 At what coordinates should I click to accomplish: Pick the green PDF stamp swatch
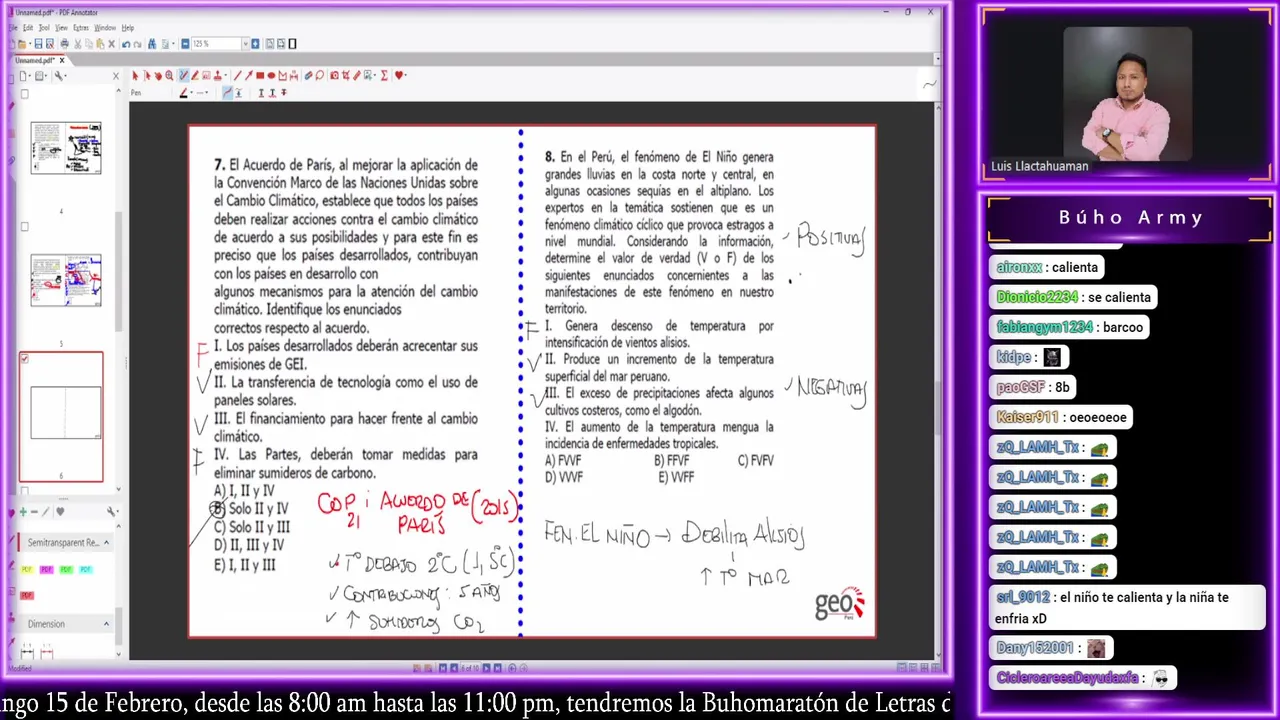[66, 569]
